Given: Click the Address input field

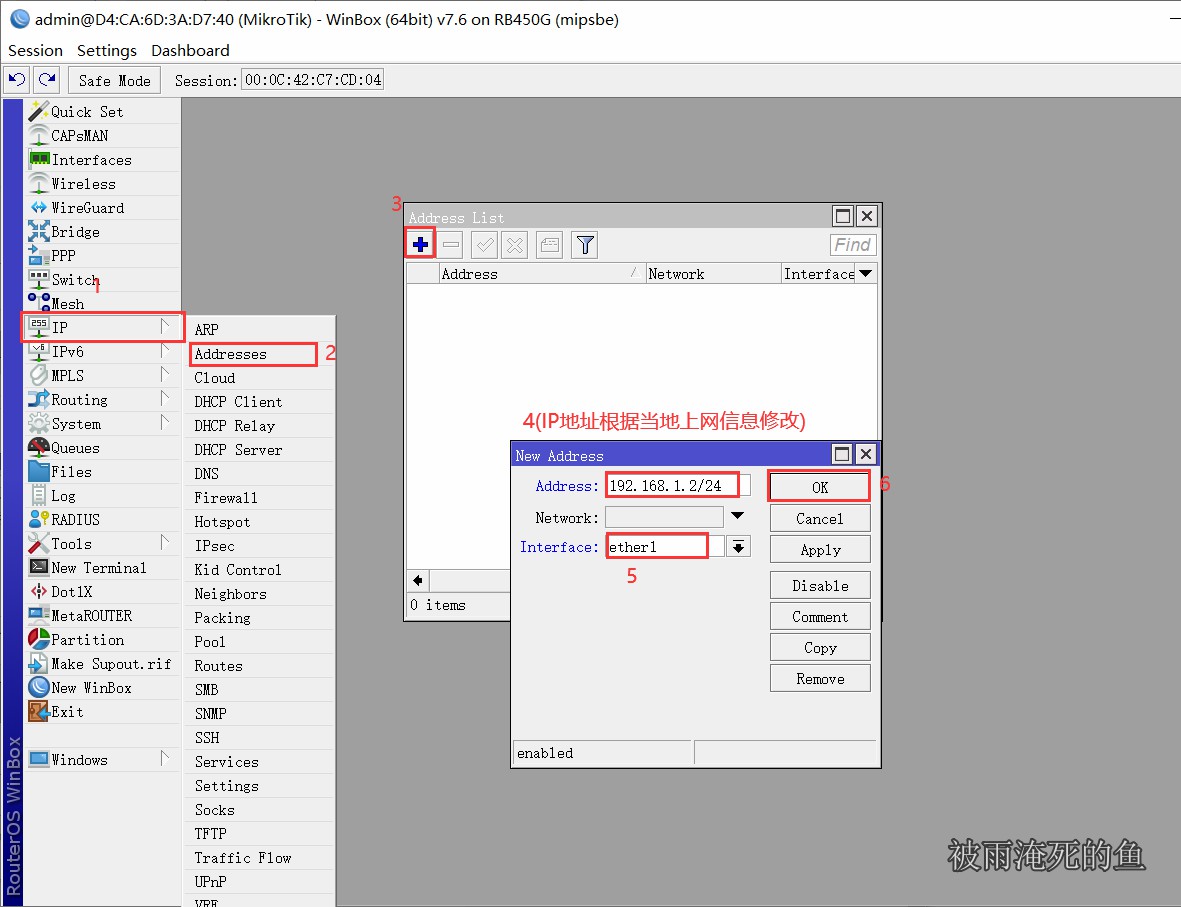Looking at the screenshot, I should click(x=673, y=486).
